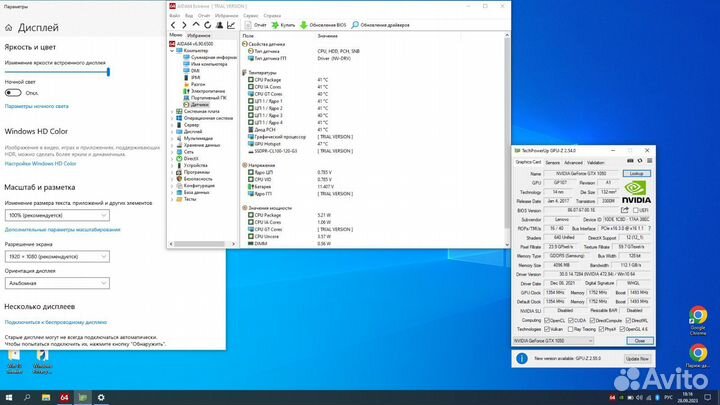This screenshot has height=405, width=720.
Task: Click the NVIDIA logo in GPU-Z
Action: 636,191
